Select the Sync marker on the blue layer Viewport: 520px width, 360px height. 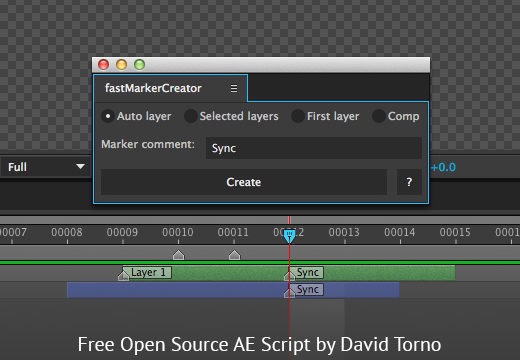pos(304,290)
